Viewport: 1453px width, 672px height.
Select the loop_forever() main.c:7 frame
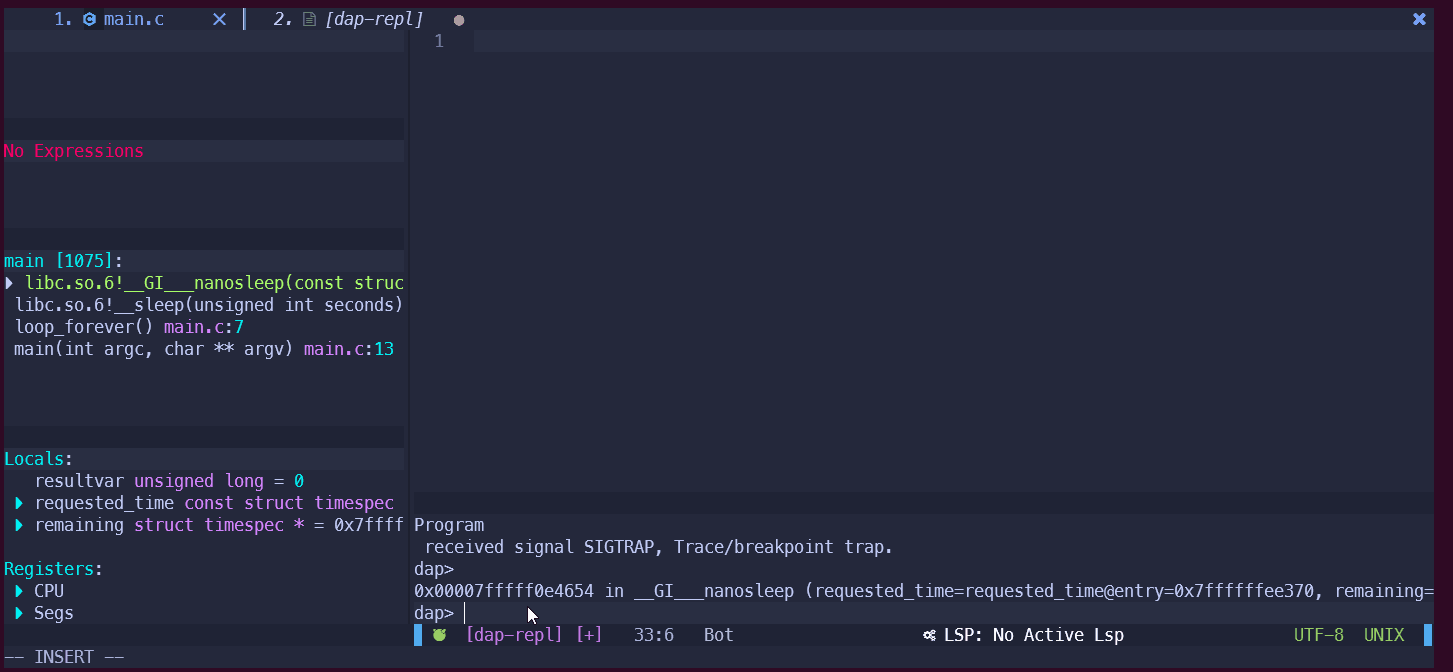pos(129,327)
